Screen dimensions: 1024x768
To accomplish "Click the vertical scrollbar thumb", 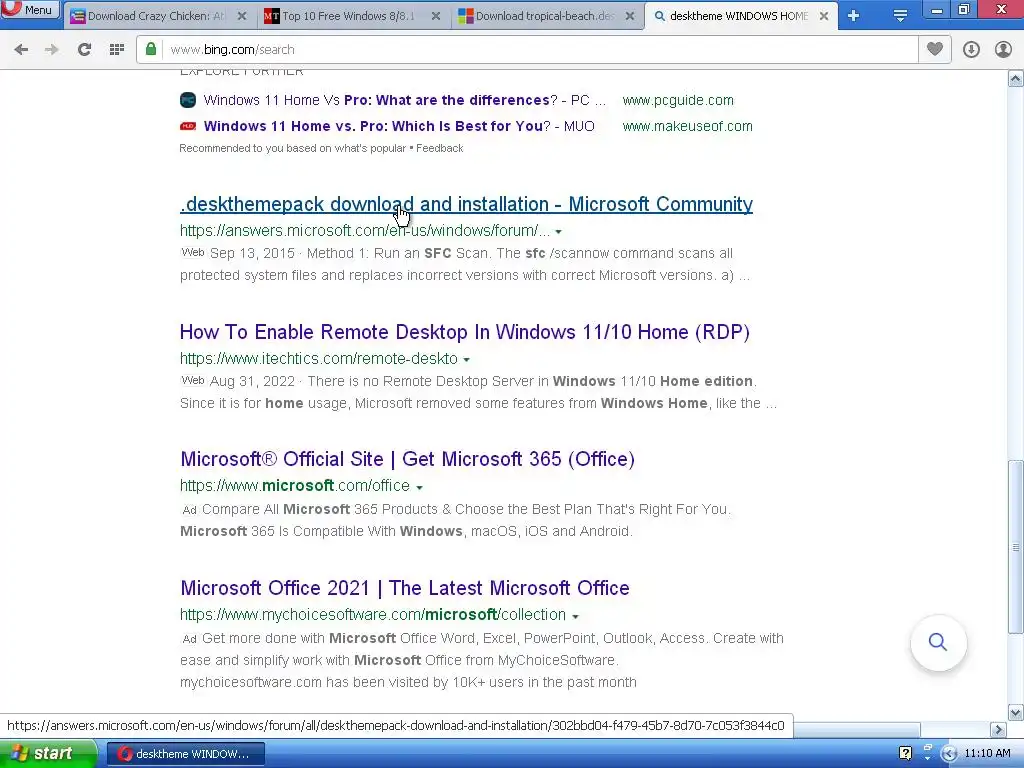I will 1016,547.
